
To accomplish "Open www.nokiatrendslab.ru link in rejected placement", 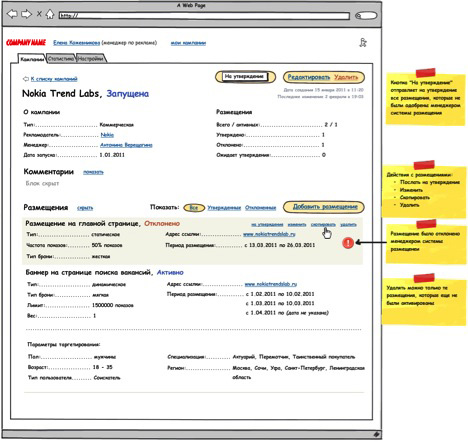I will (269, 234).
